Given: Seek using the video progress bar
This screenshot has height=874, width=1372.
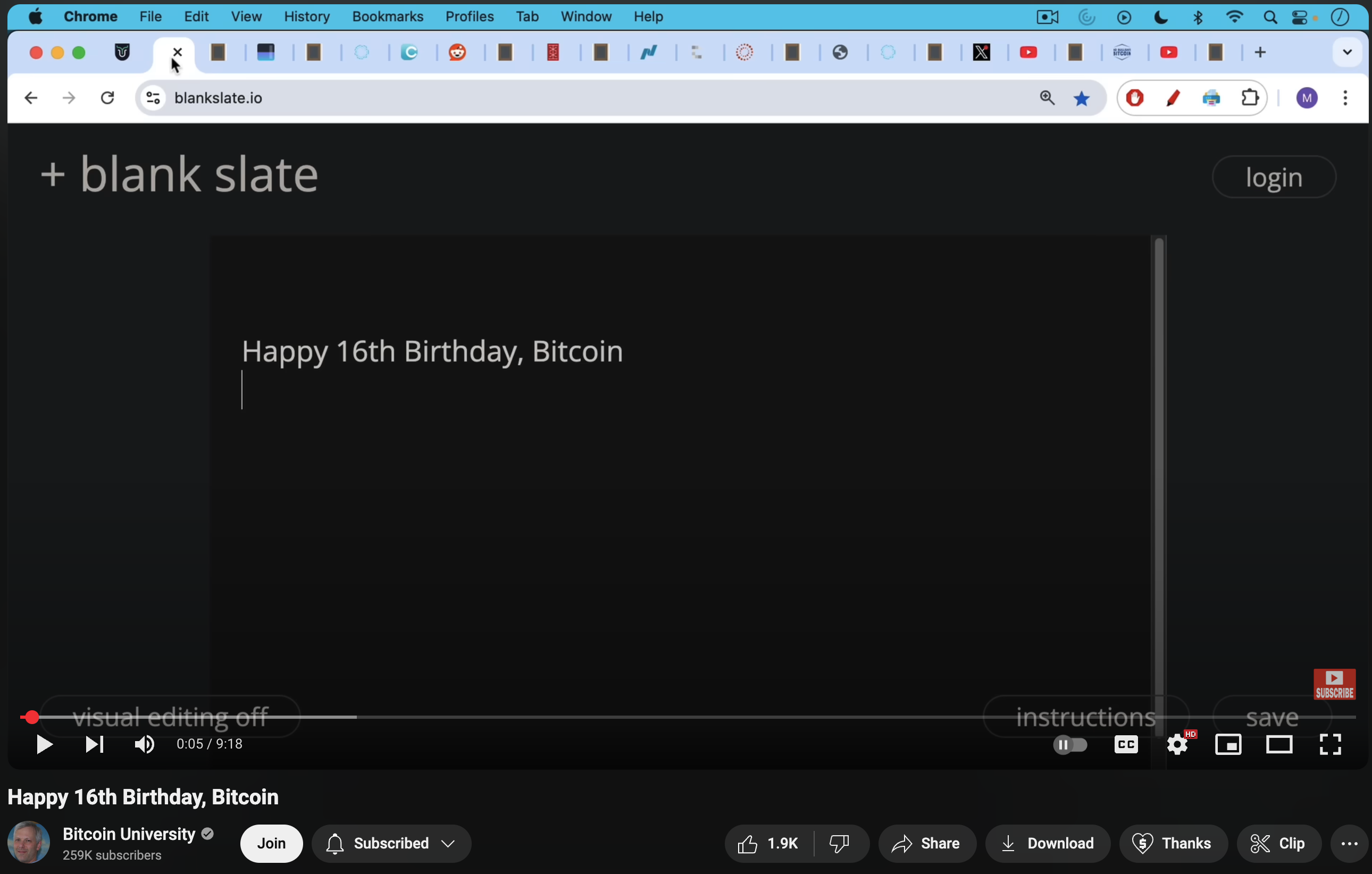Looking at the screenshot, I should (x=684, y=717).
